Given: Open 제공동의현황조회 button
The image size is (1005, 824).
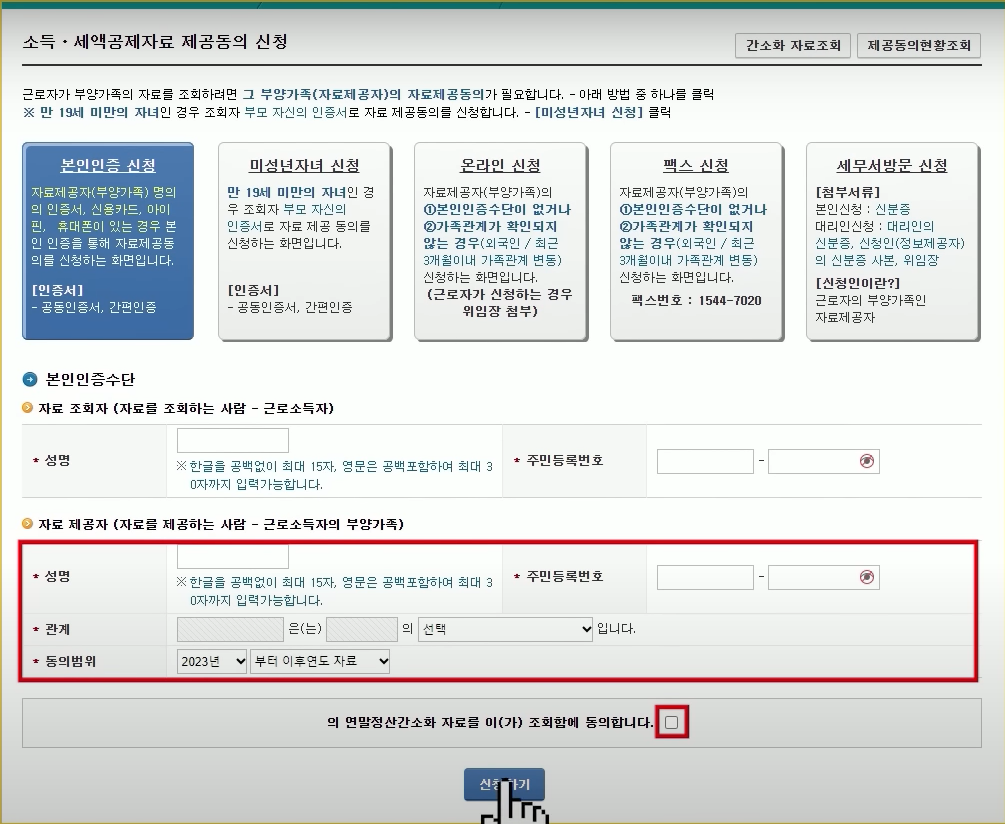Looking at the screenshot, I should [x=918, y=45].
